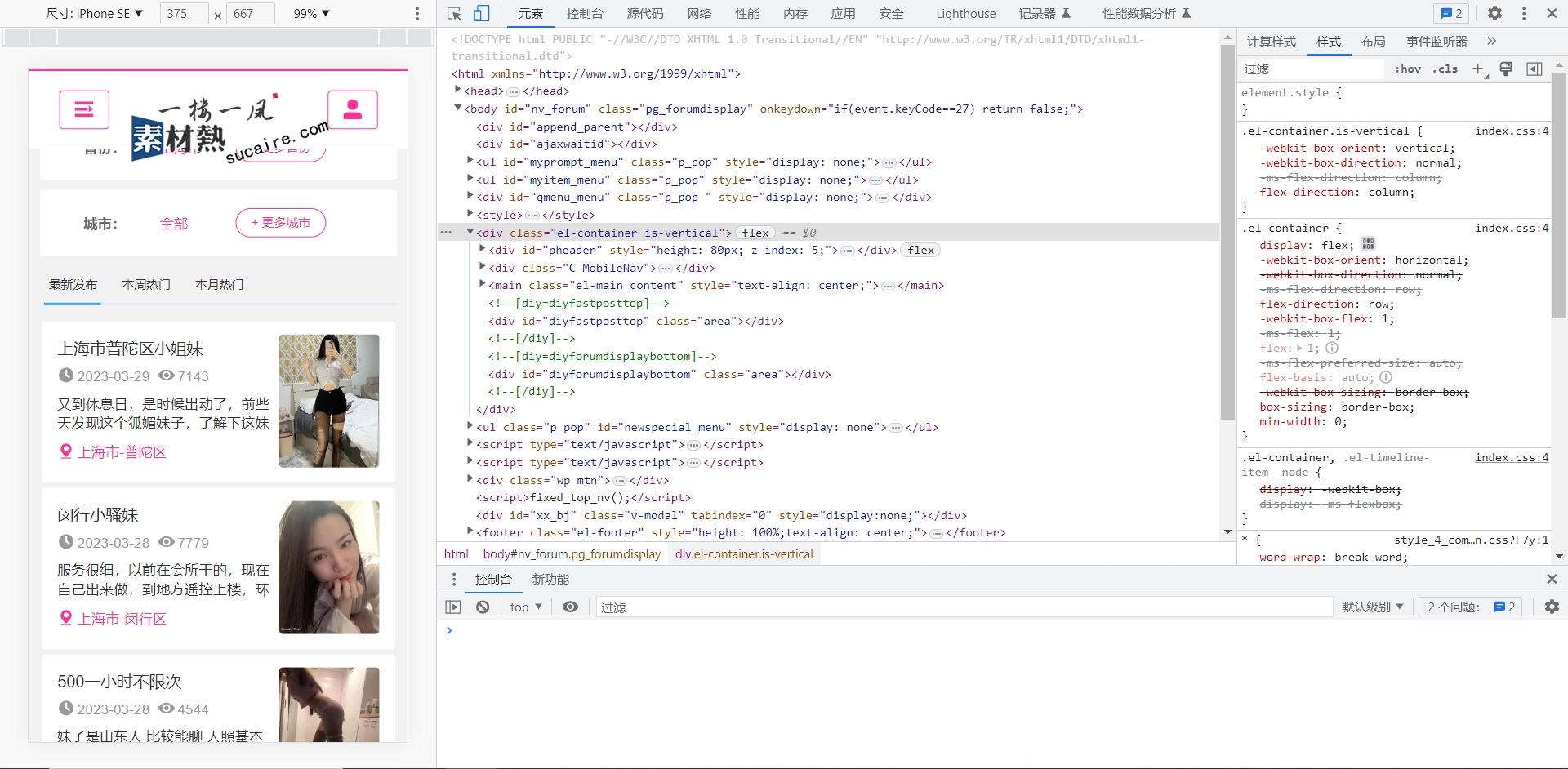Expand the footer el-footer node
1568x769 pixels.
(470, 532)
